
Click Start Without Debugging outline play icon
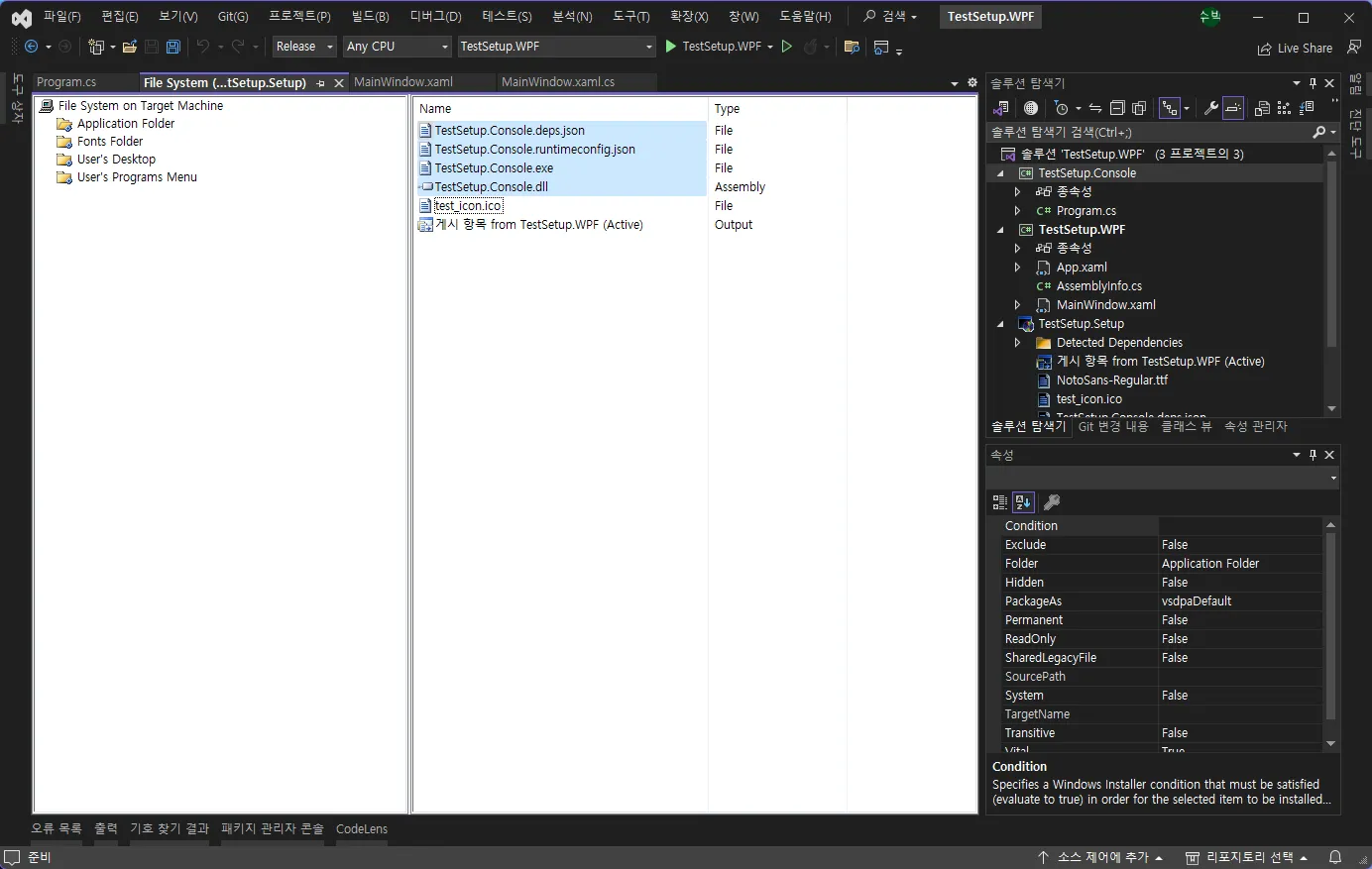[786, 47]
